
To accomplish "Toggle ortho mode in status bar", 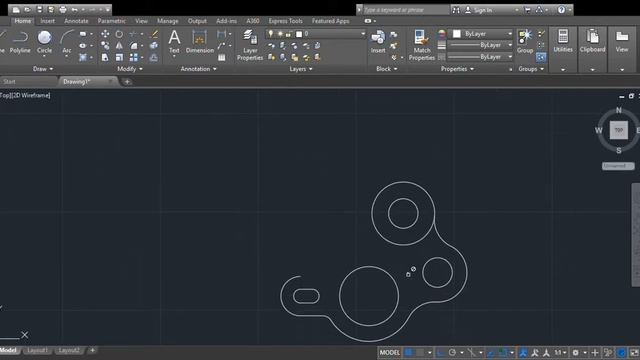I will click(440, 352).
